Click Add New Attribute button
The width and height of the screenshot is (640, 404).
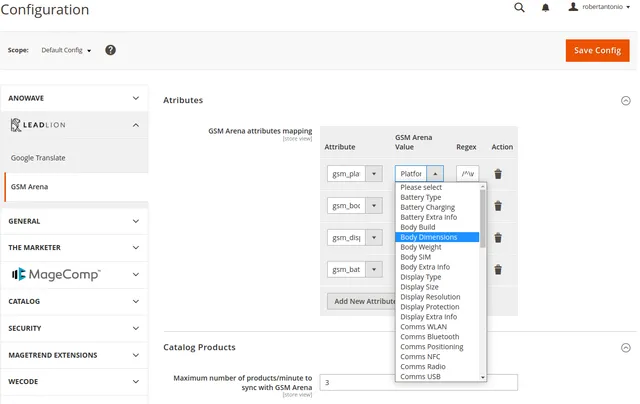[362, 302]
